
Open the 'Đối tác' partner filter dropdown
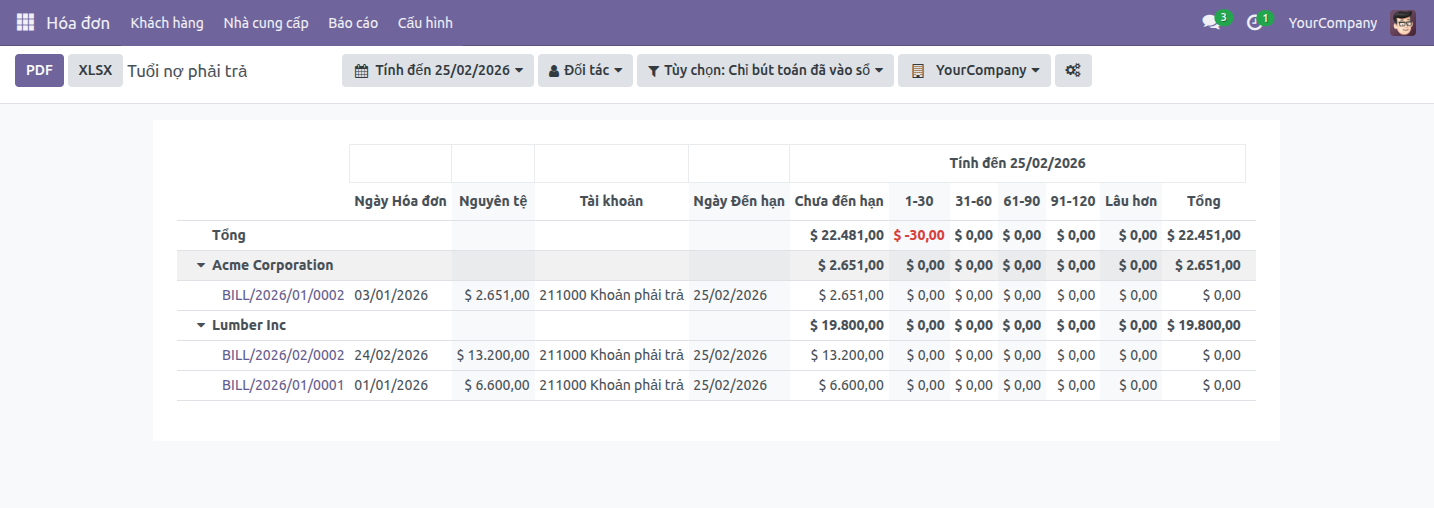(x=585, y=70)
